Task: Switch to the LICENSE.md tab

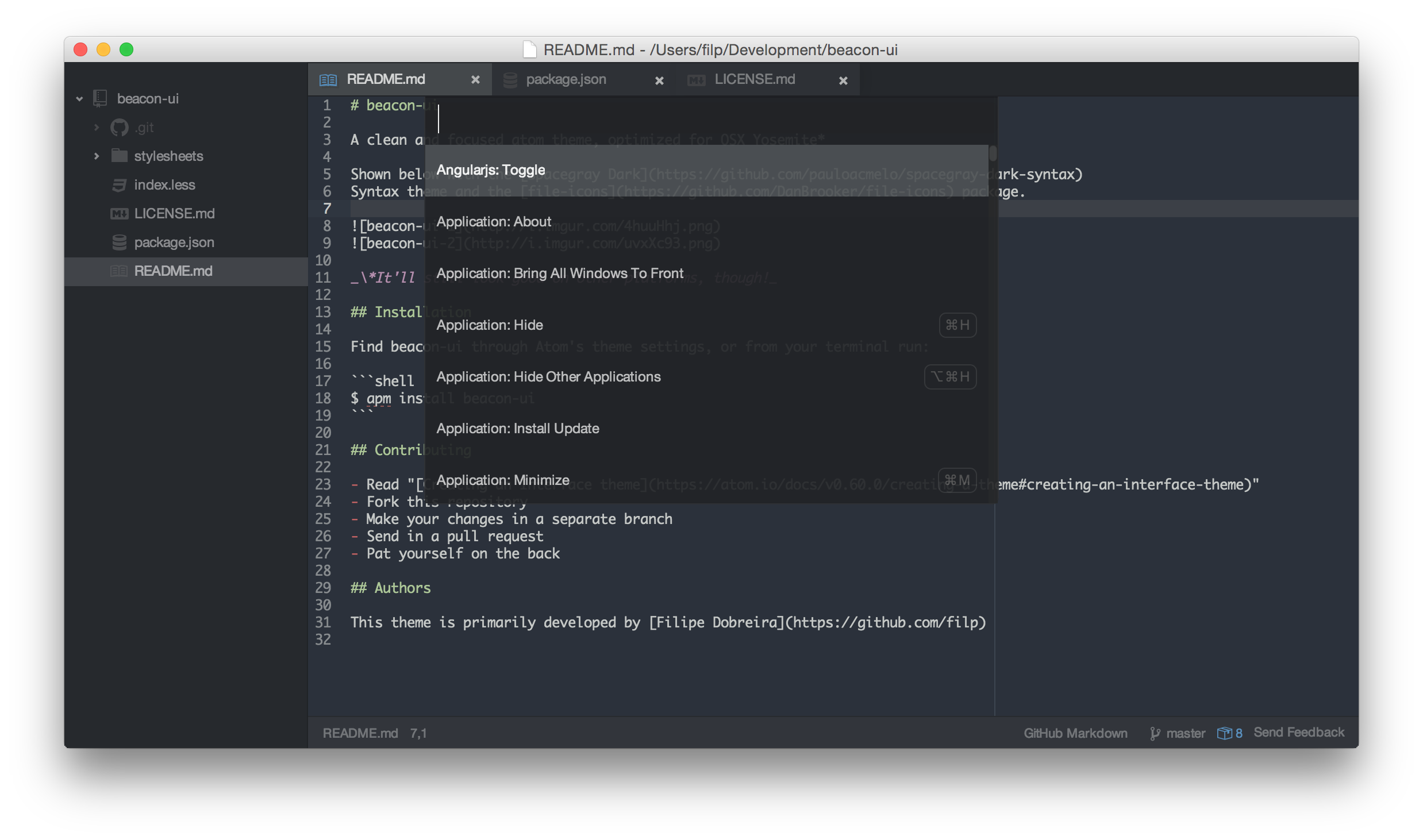Action: click(767, 79)
